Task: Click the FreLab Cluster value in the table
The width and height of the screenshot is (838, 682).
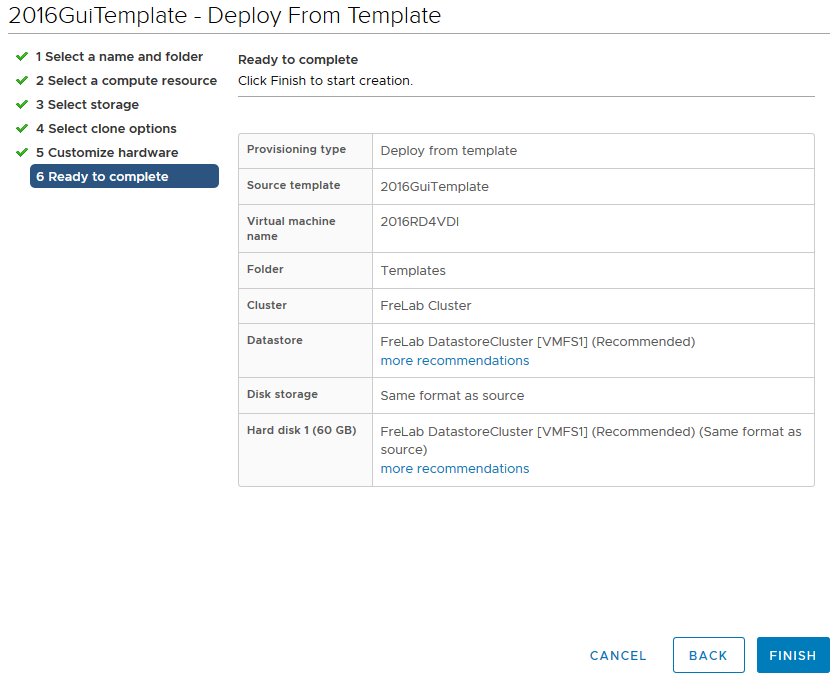Action: (426, 306)
